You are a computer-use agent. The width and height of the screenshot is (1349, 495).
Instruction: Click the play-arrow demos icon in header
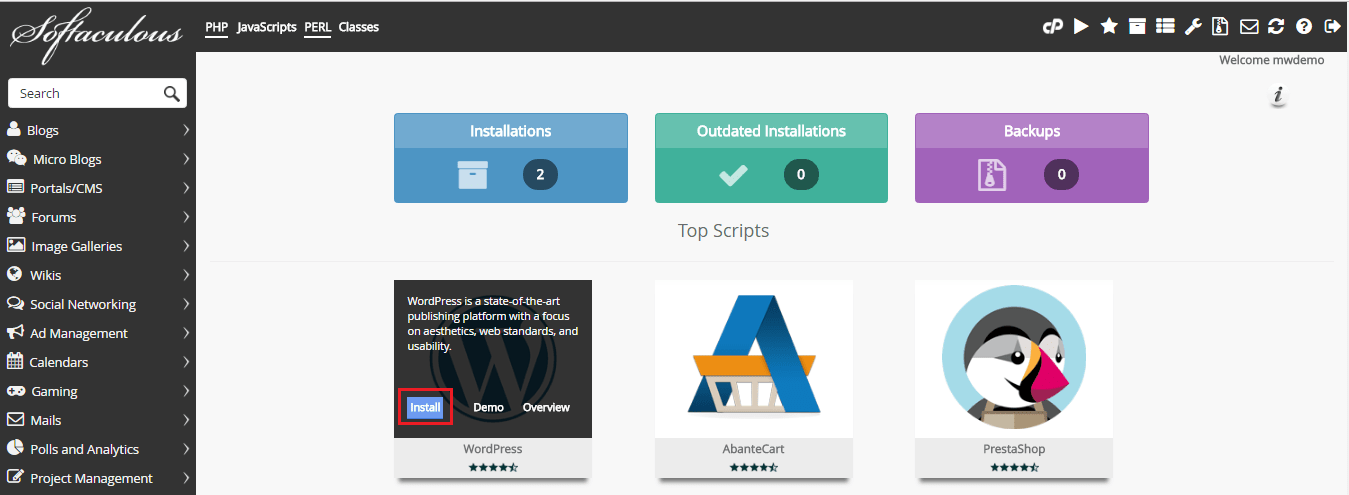point(1081,27)
